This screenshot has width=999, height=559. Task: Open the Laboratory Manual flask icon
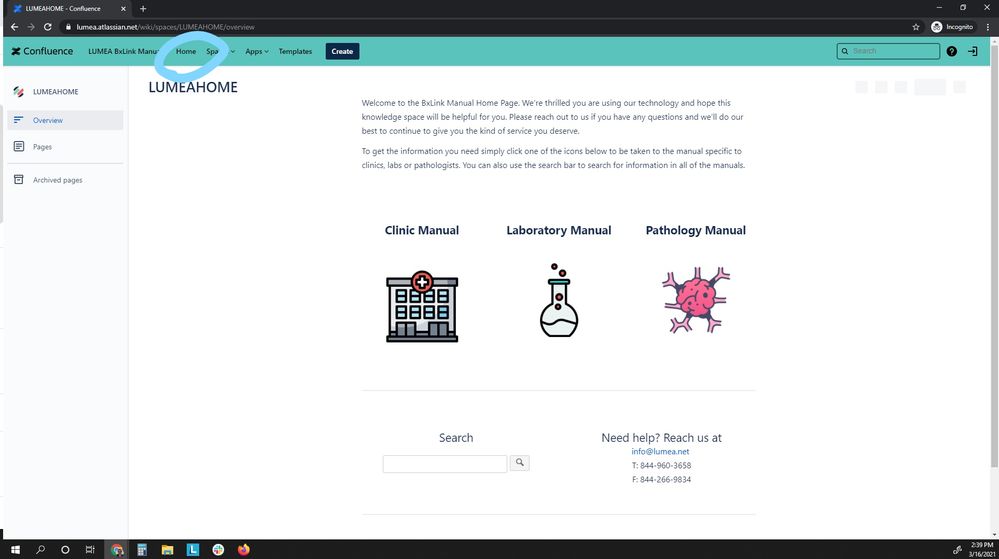(559, 300)
